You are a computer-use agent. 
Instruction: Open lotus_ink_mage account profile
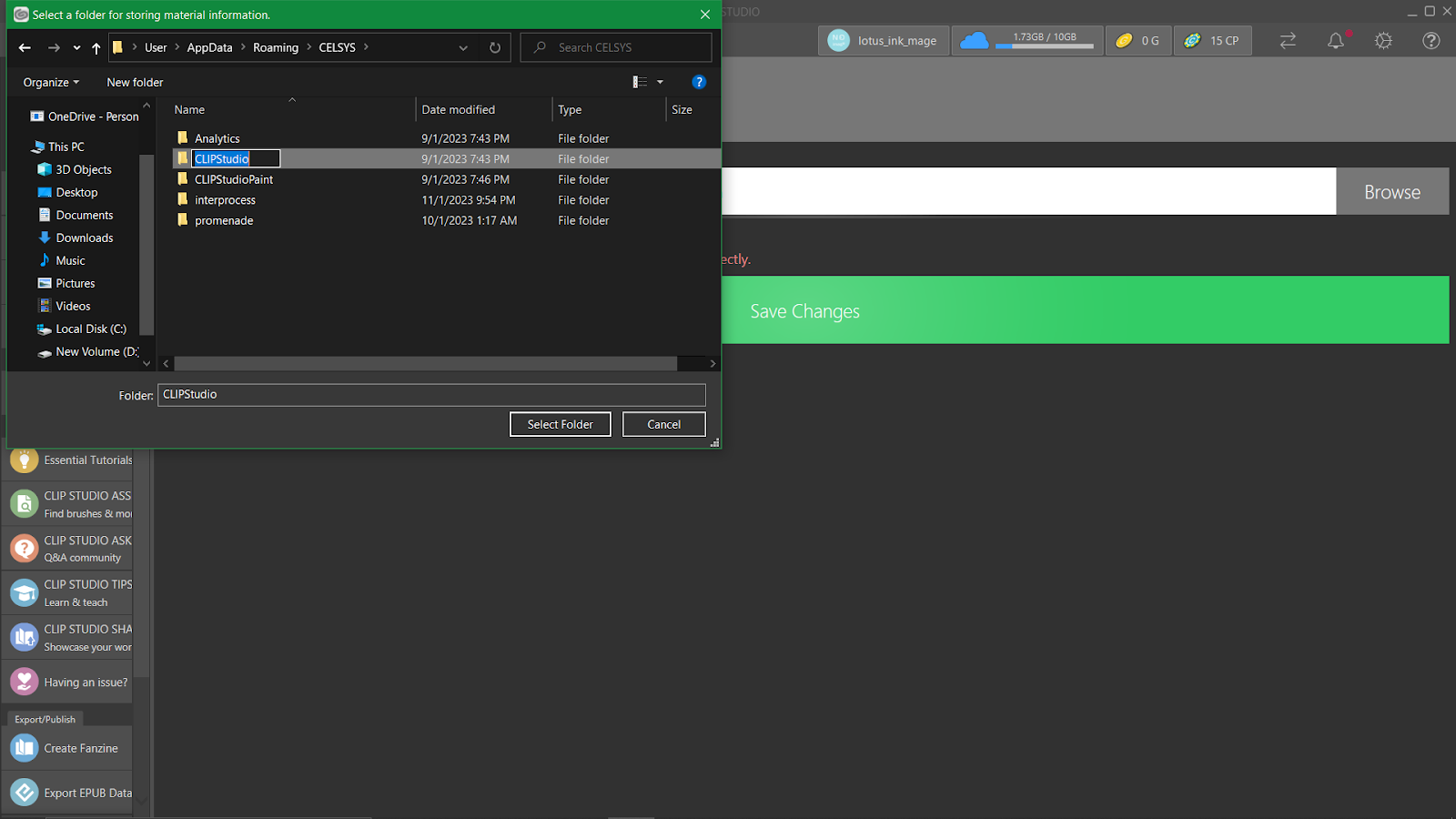(883, 41)
